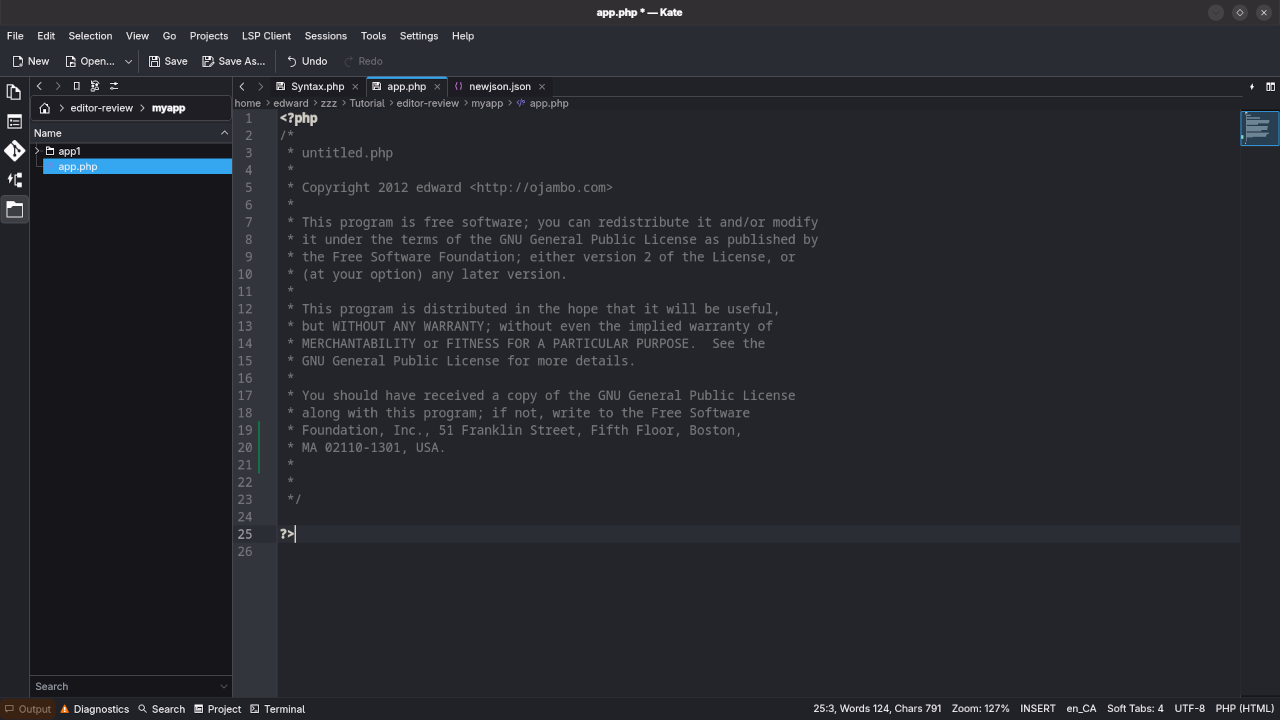This screenshot has width=1280, height=720.
Task: Click the quick open lightning icon
Action: point(1252,87)
